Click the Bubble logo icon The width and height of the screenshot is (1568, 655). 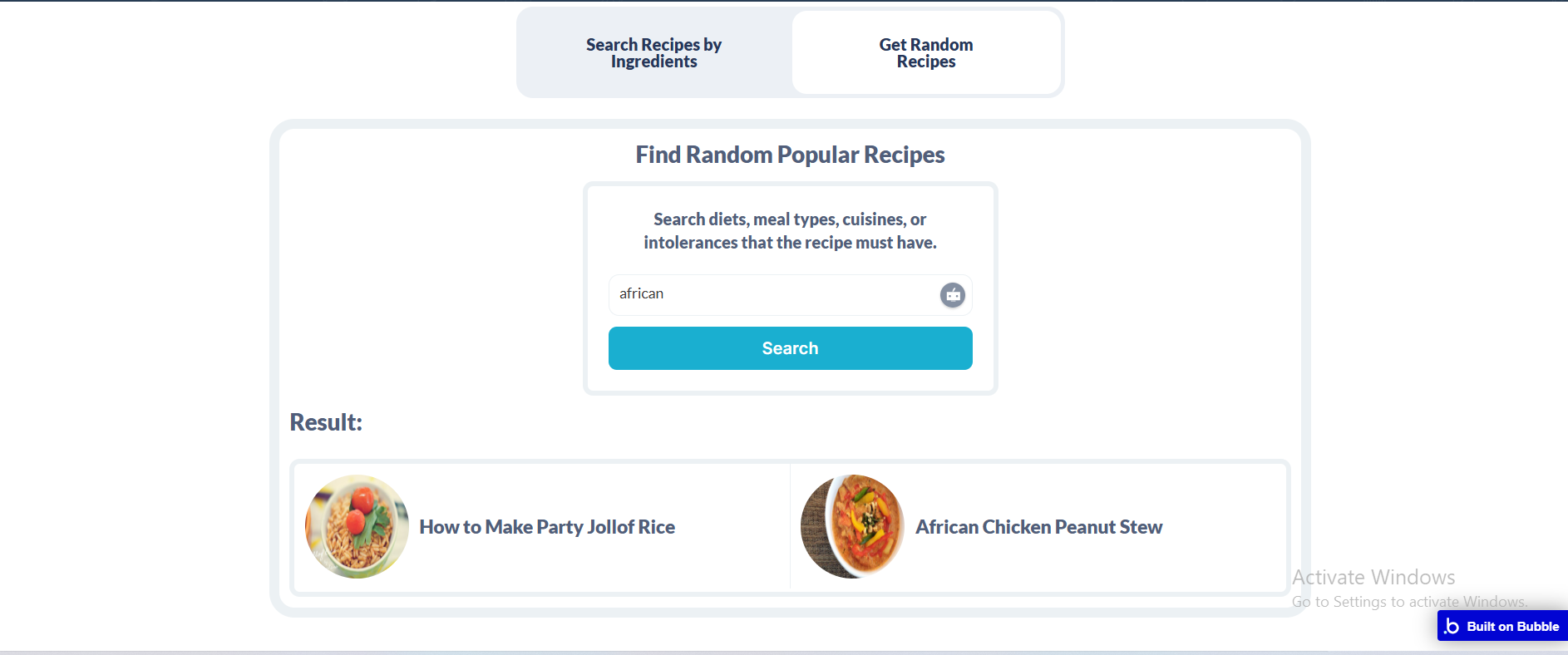(1452, 627)
